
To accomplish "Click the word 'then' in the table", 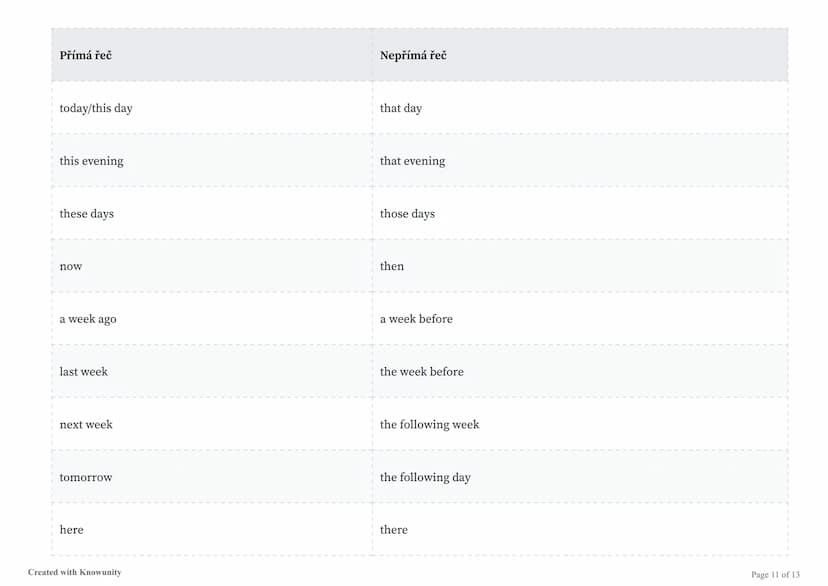I will (392, 266).
